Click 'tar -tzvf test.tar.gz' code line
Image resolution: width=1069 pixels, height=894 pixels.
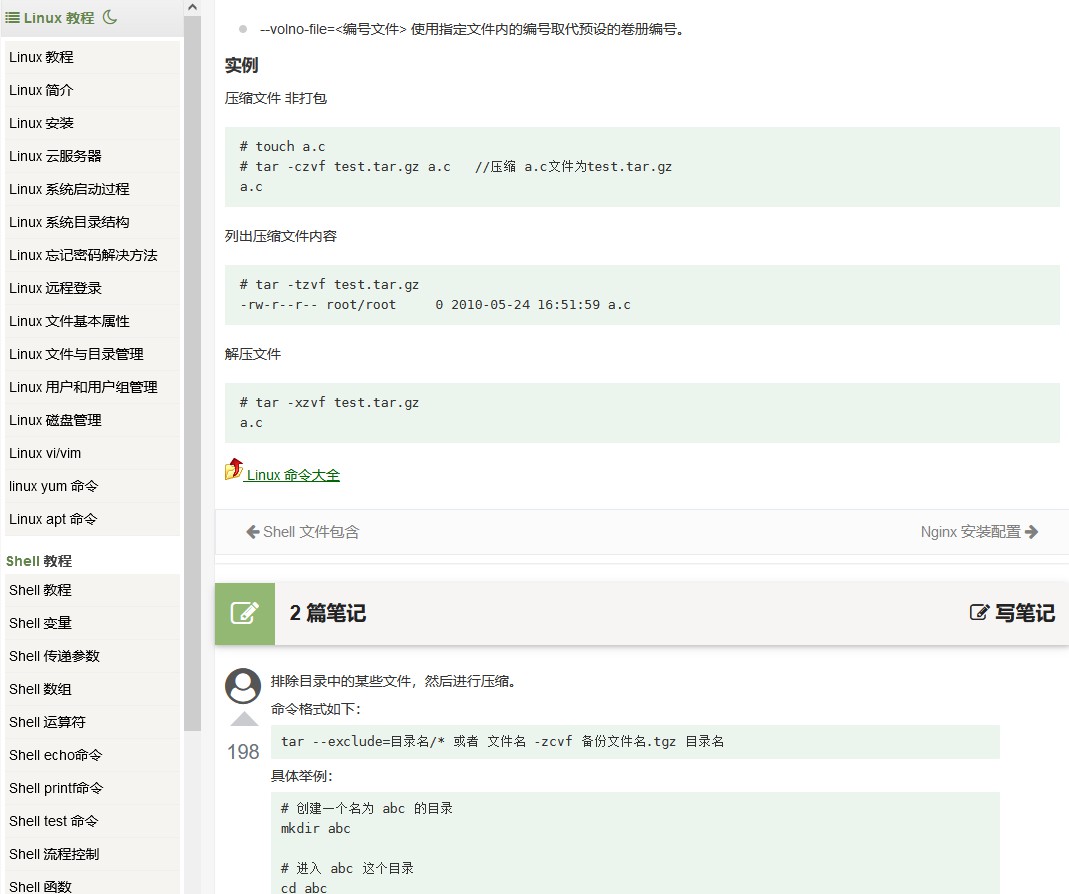329,284
